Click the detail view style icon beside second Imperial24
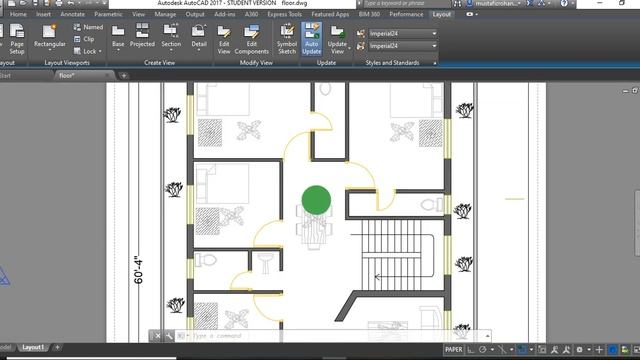This screenshot has height=360, width=640. coord(360,46)
